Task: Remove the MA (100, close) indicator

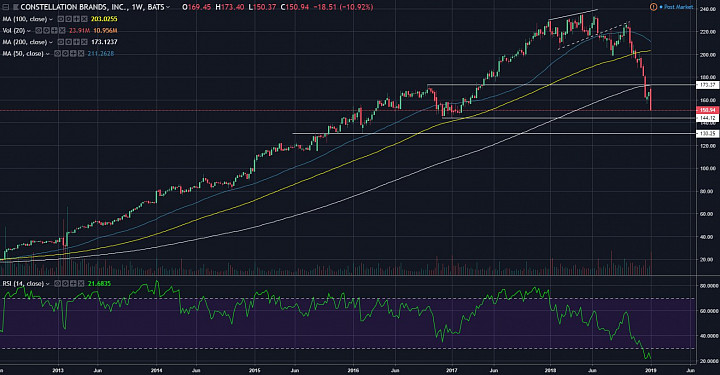Action: (x=84, y=19)
